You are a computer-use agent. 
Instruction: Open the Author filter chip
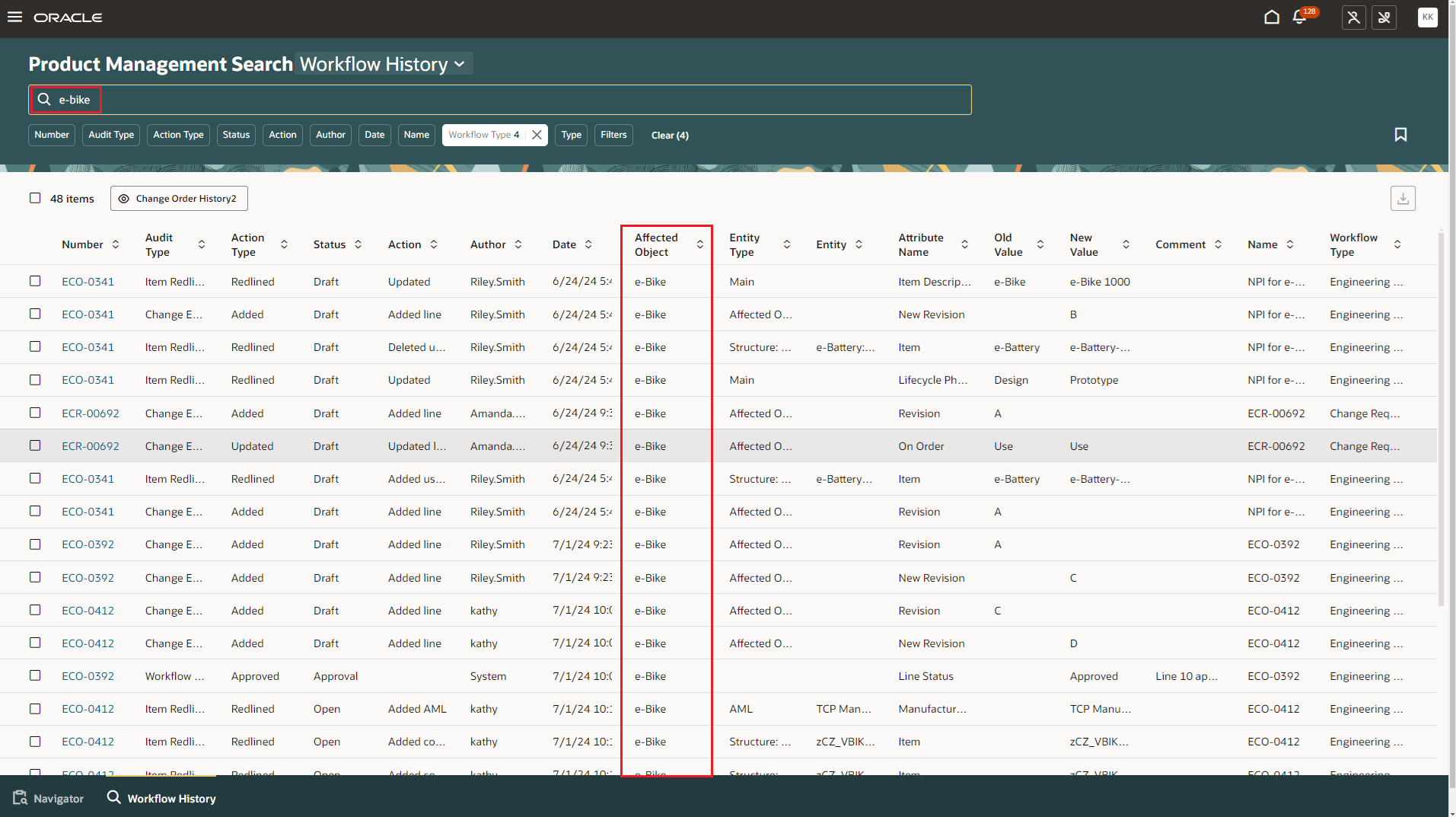(x=330, y=135)
